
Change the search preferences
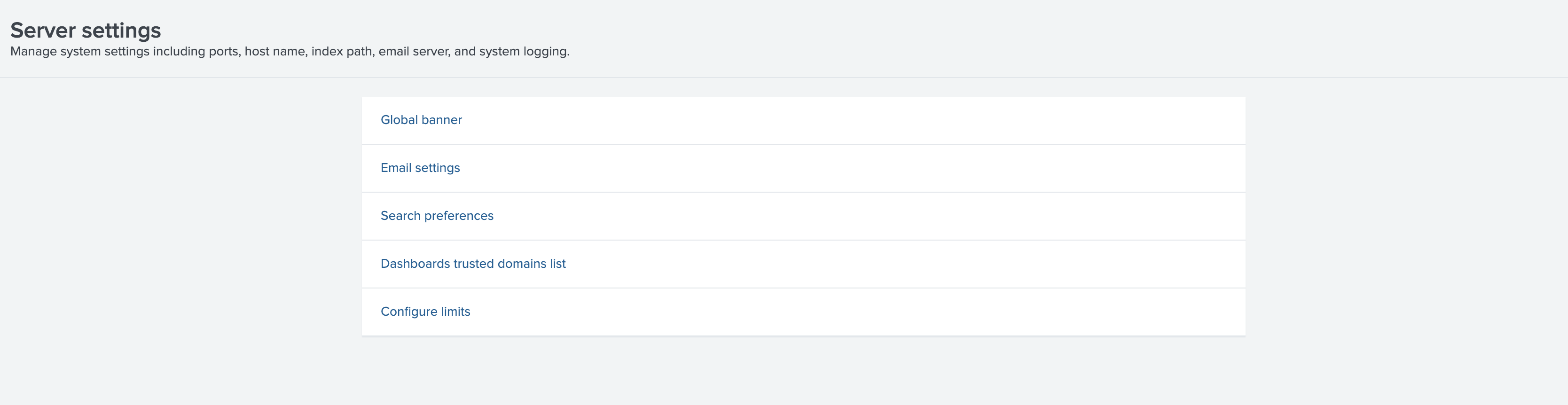437,216
